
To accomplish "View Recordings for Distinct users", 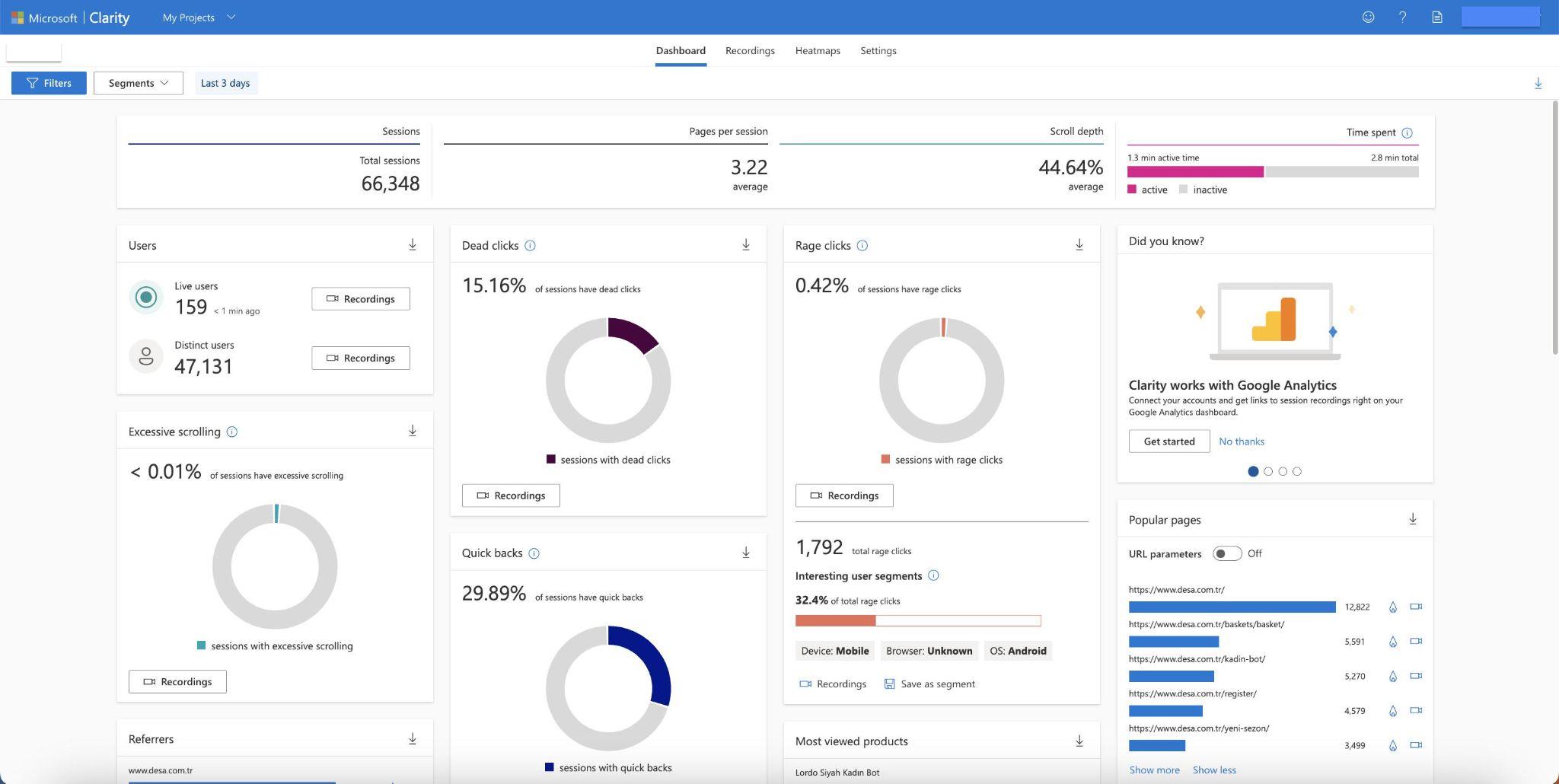I will 361,358.
